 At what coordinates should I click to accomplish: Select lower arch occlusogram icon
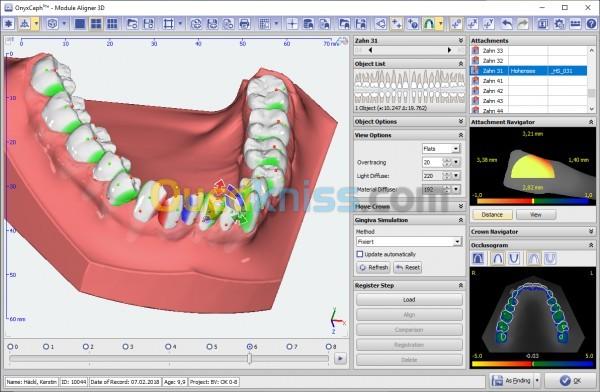pos(514,258)
